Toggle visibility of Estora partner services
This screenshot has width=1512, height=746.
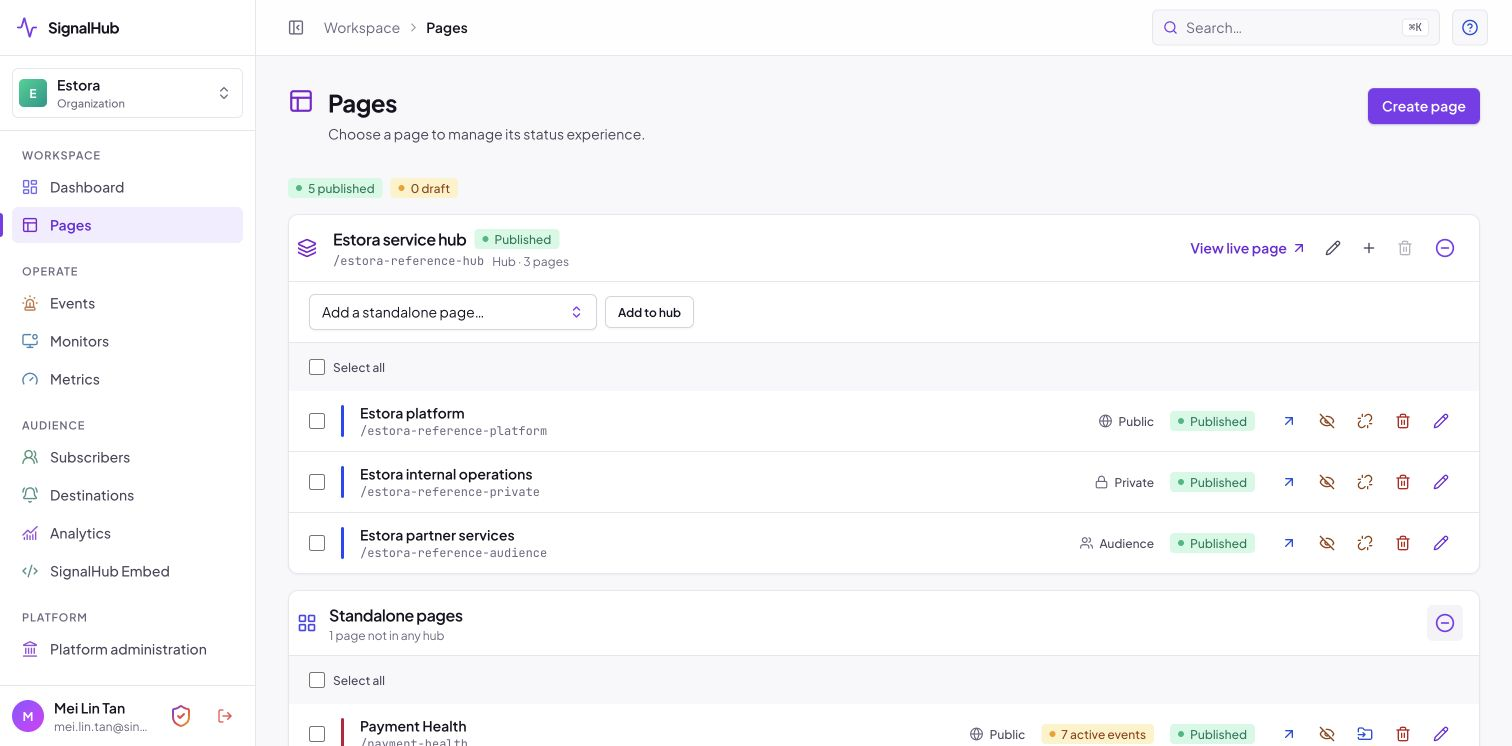coord(1327,543)
